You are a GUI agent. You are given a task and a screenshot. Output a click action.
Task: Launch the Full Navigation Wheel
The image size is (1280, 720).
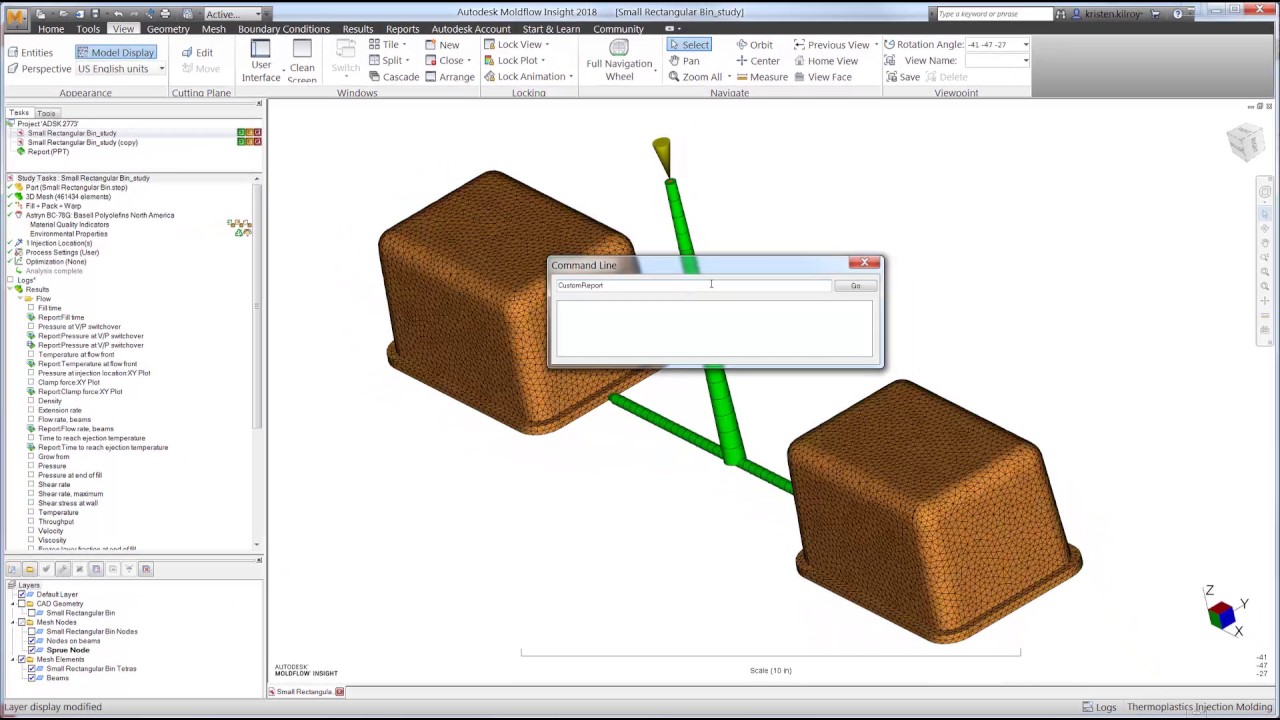click(619, 62)
